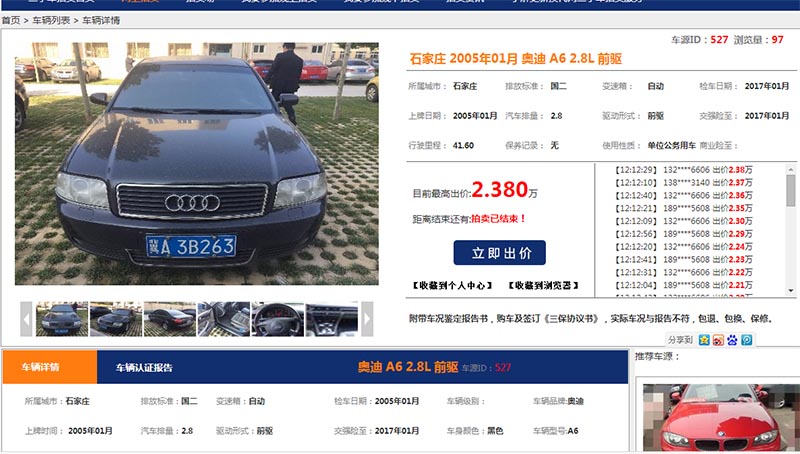Show next thumbnails with right arrow
This screenshot has height=454, width=800.
(367, 319)
